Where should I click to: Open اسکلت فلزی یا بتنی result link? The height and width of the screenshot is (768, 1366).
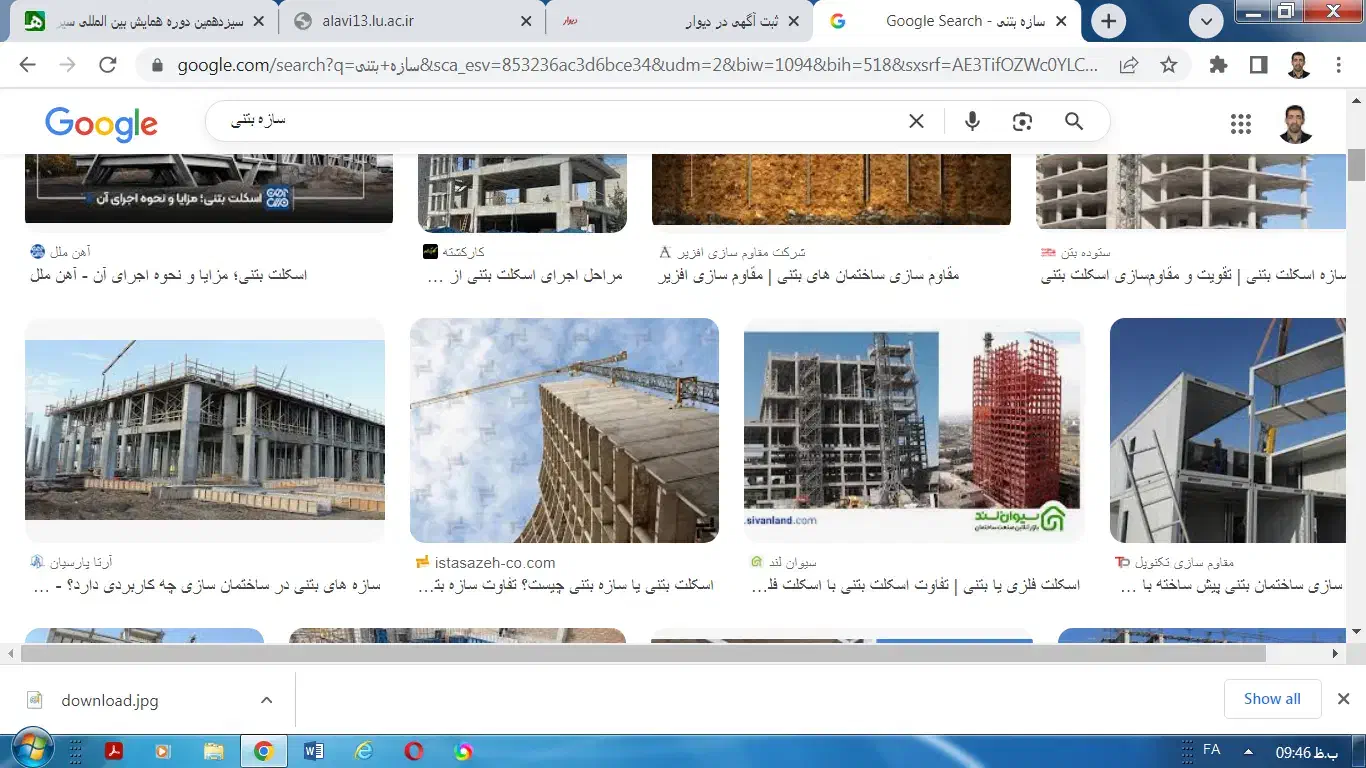pyautogui.click(x=916, y=585)
